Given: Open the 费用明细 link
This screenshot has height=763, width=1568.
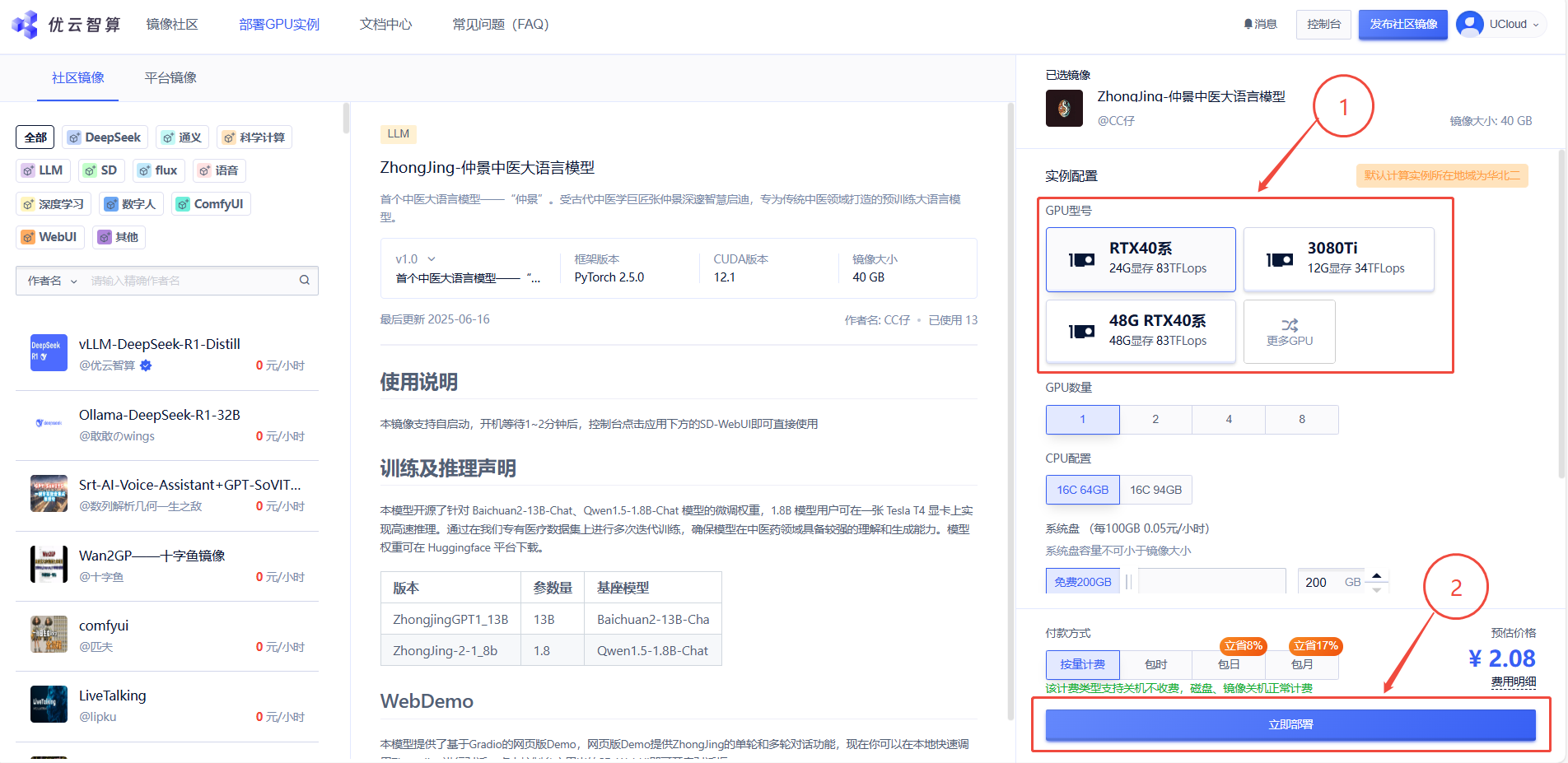Looking at the screenshot, I should (x=1514, y=682).
